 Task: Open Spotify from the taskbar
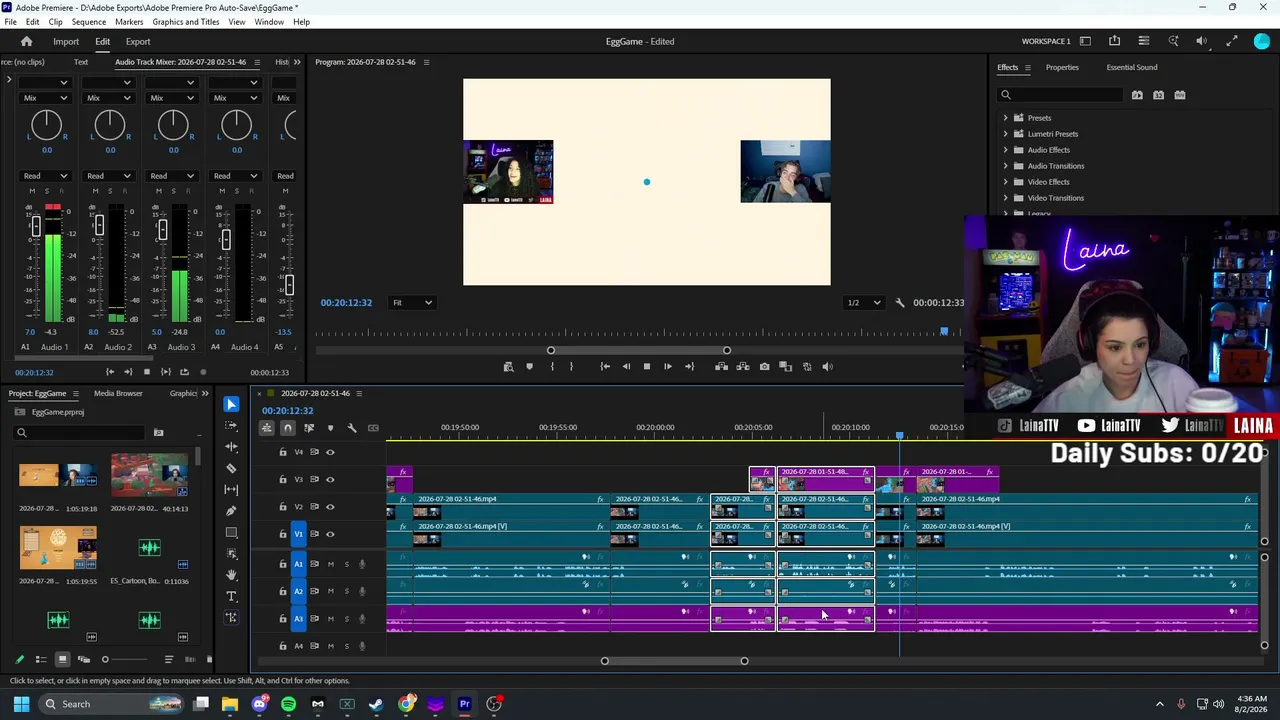point(288,704)
